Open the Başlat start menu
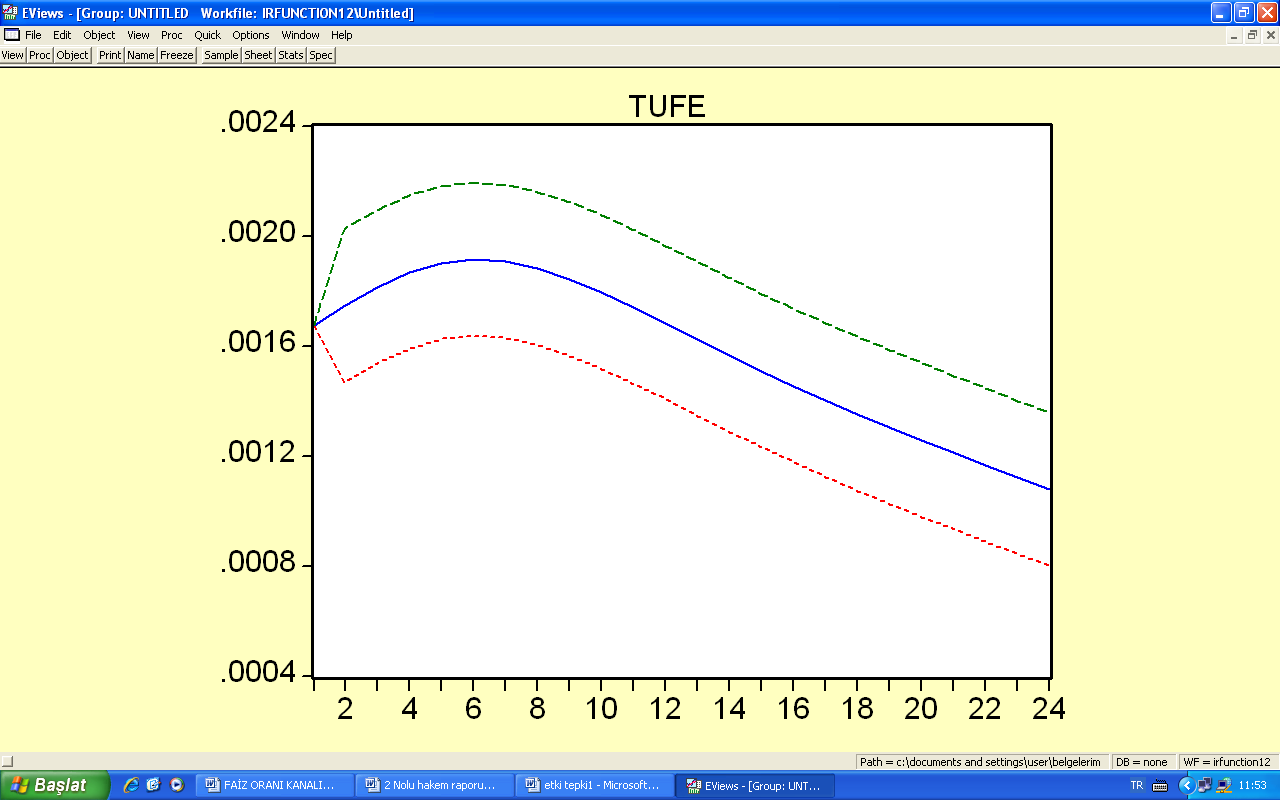Screen dimensions: 1280x800 tap(54, 785)
